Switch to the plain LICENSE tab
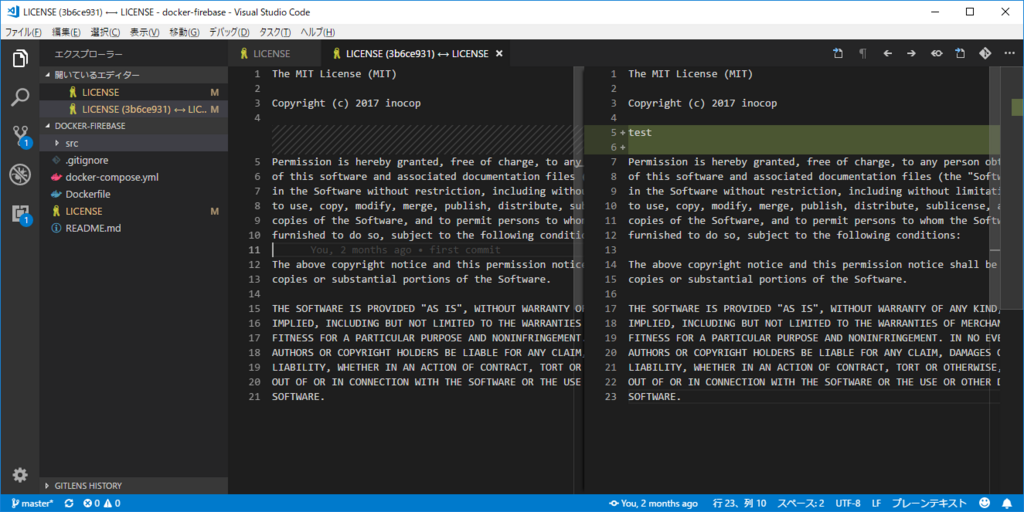 275,54
